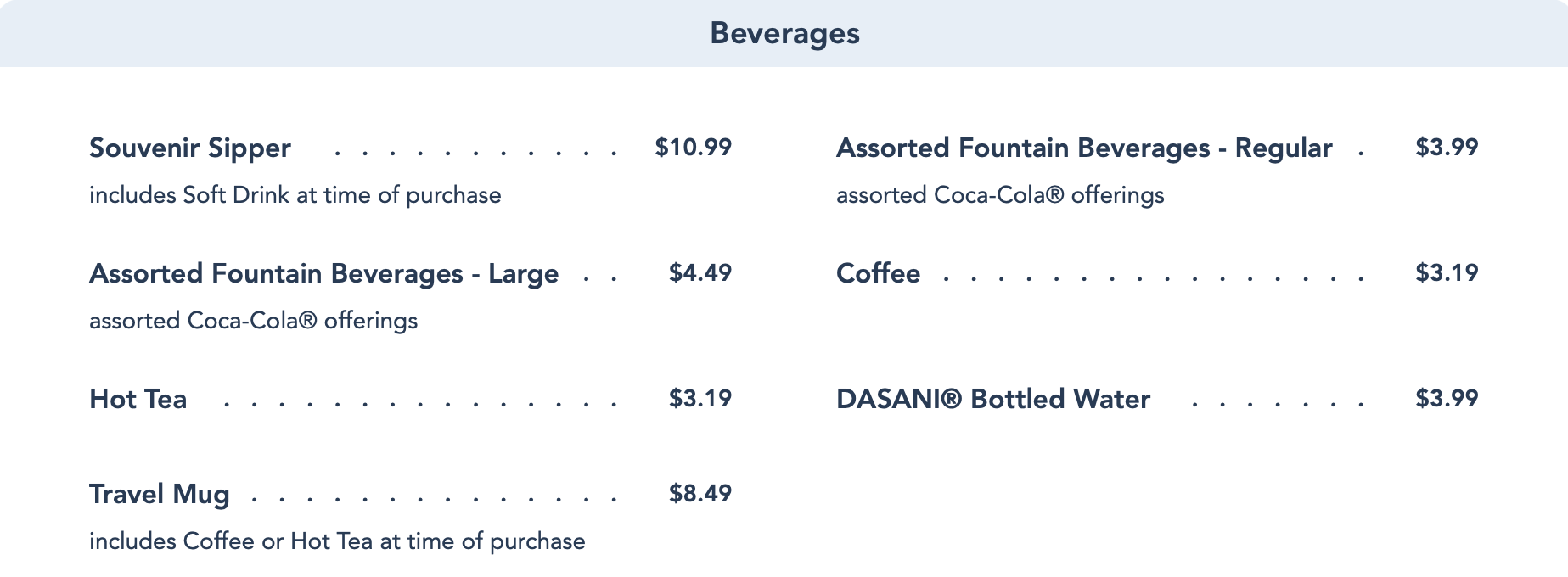This screenshot has height=577, width=1568.
Task: Select the Travel Mug item
Action: (x=160, y=494)
